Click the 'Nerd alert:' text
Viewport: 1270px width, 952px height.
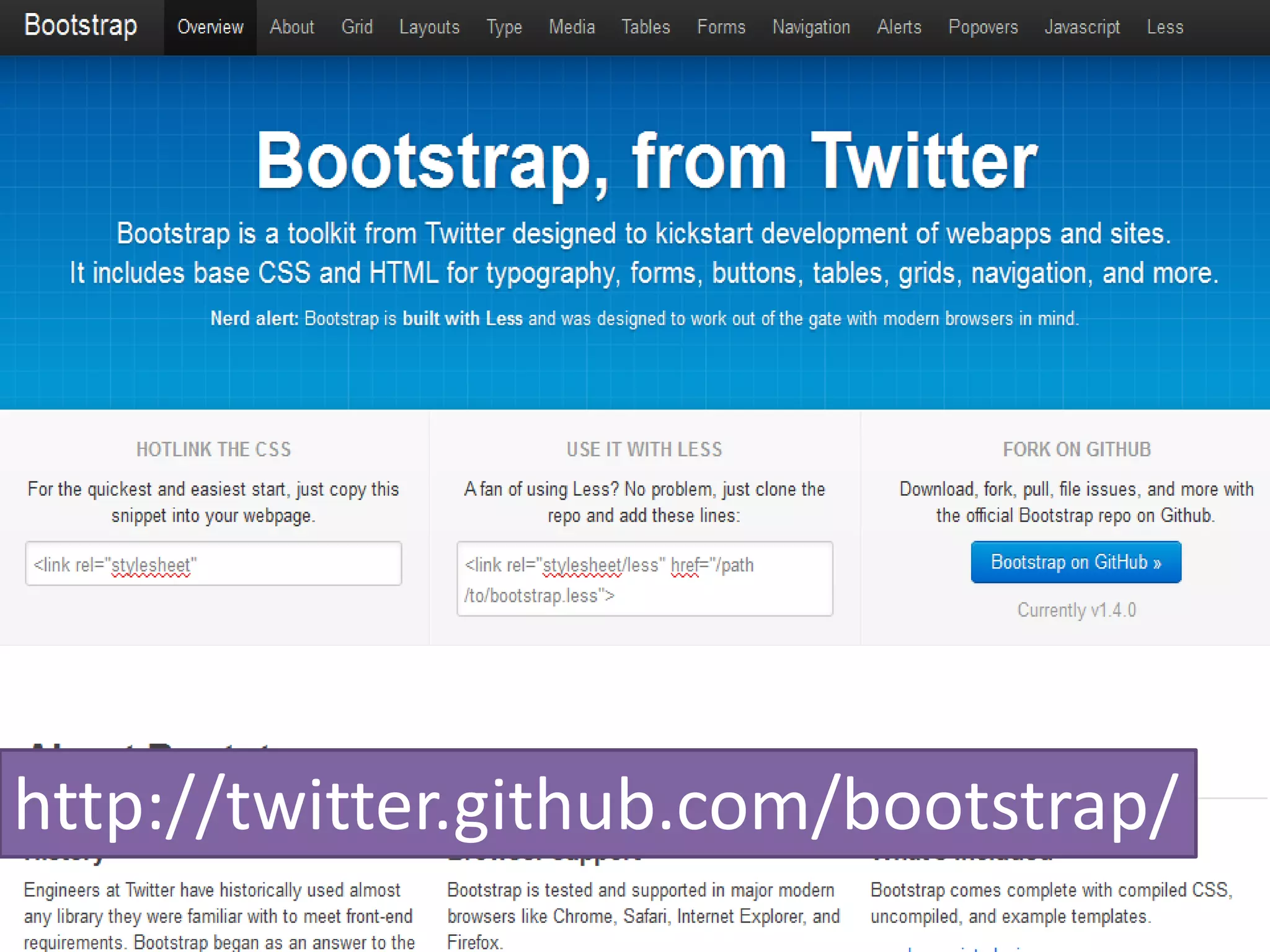click(x=254, y=319)
